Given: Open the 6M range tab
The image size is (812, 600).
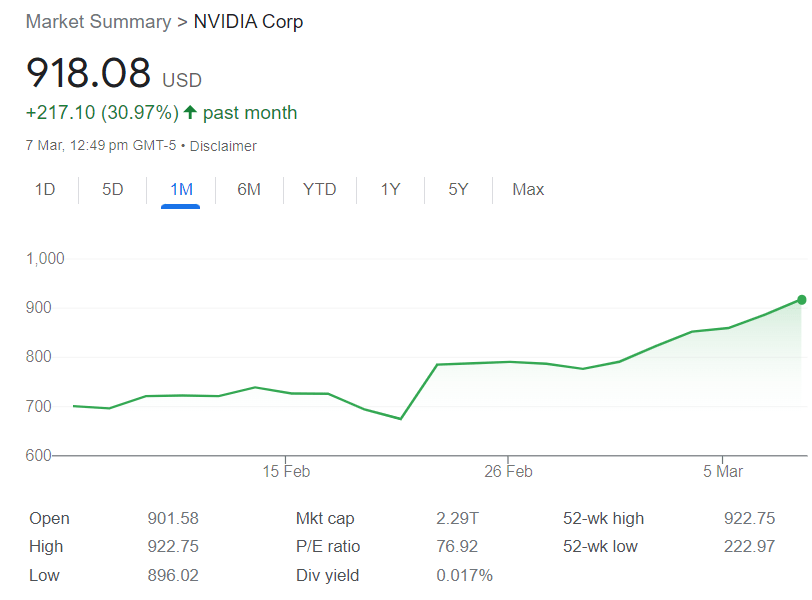Looking at the screenshot, I should click(249, 189).
